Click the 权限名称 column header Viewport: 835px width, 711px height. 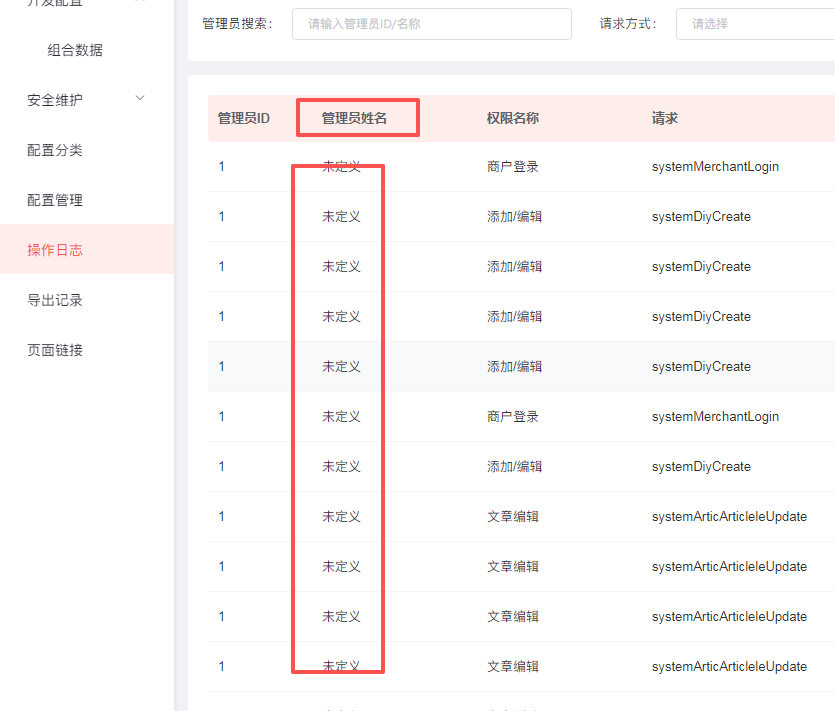[513, 118]
